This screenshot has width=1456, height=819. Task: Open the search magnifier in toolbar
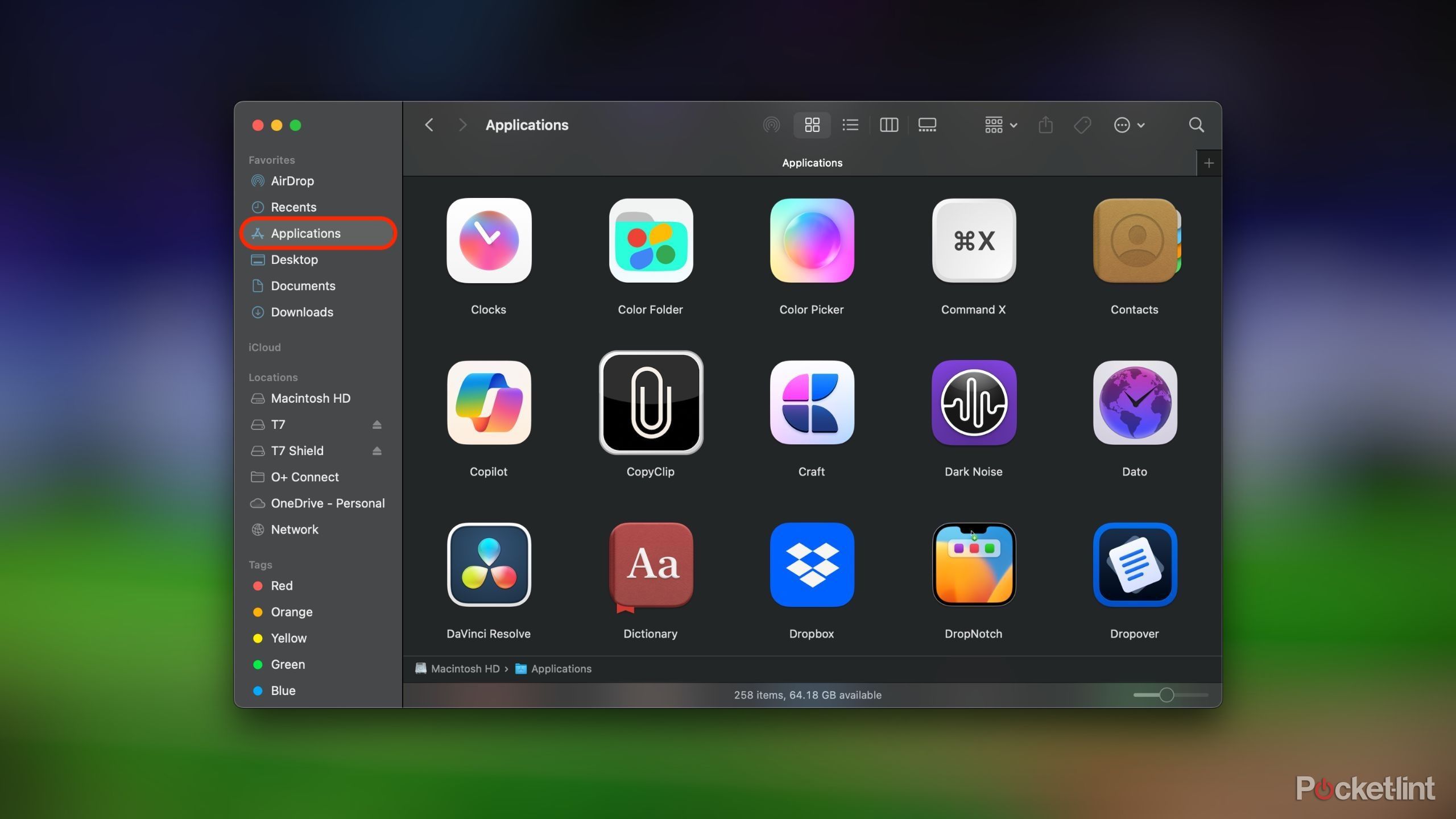coord(1196,125)
